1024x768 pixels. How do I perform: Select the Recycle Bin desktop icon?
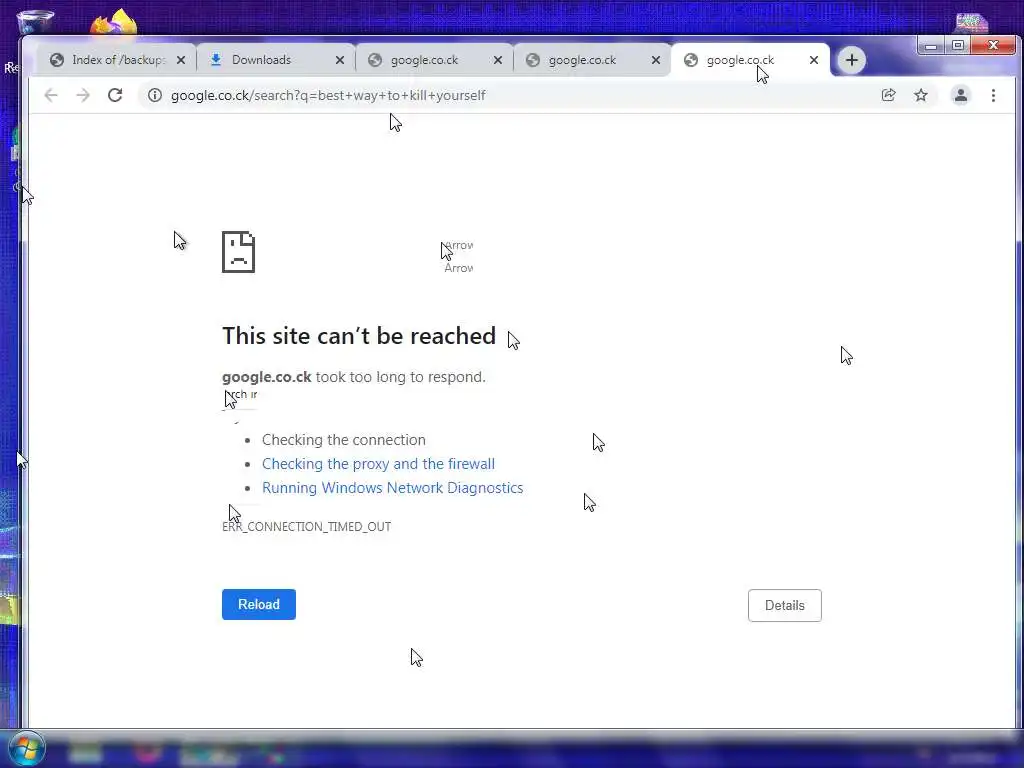tap(34, 23)
